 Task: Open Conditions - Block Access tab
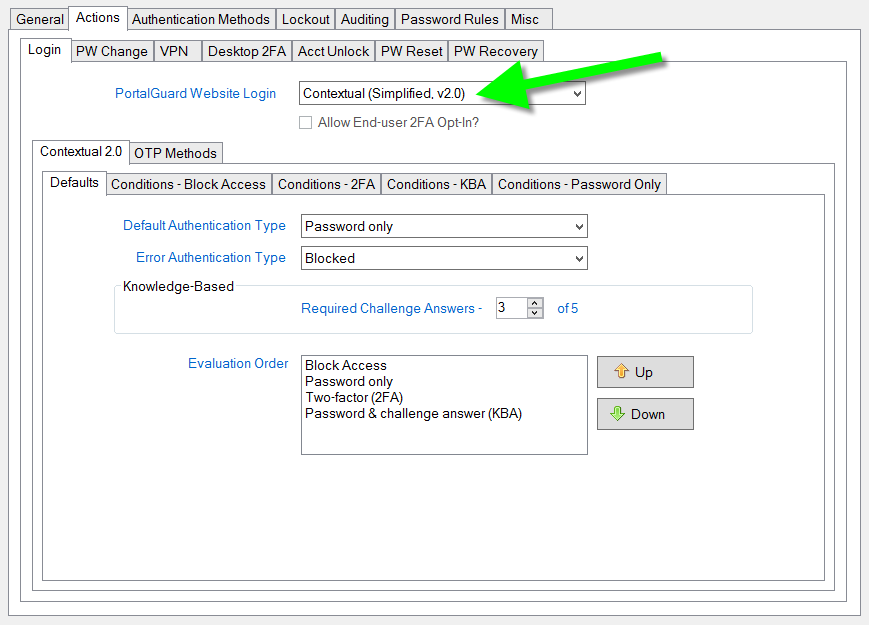188,185
